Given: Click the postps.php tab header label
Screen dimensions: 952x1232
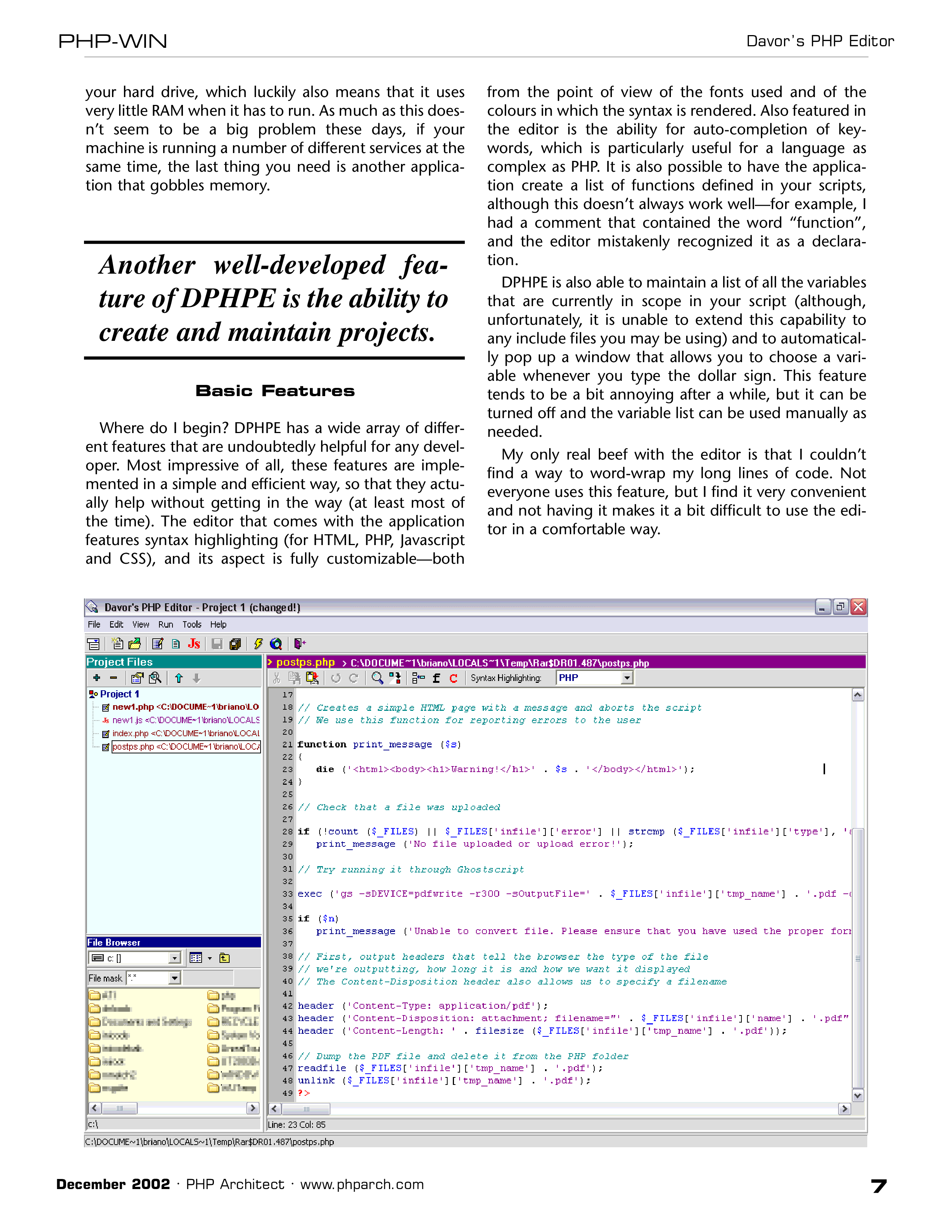Looking at the screenshot, I should pos(305,662).
